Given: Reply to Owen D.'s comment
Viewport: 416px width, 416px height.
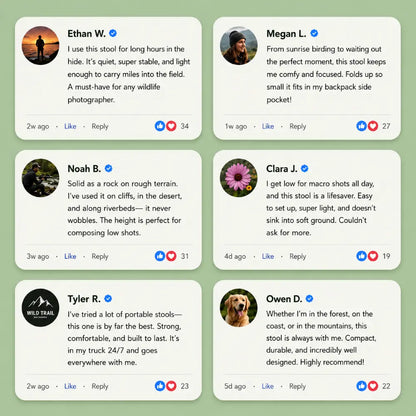Looking at the screenshot, I should click(298, 387).
